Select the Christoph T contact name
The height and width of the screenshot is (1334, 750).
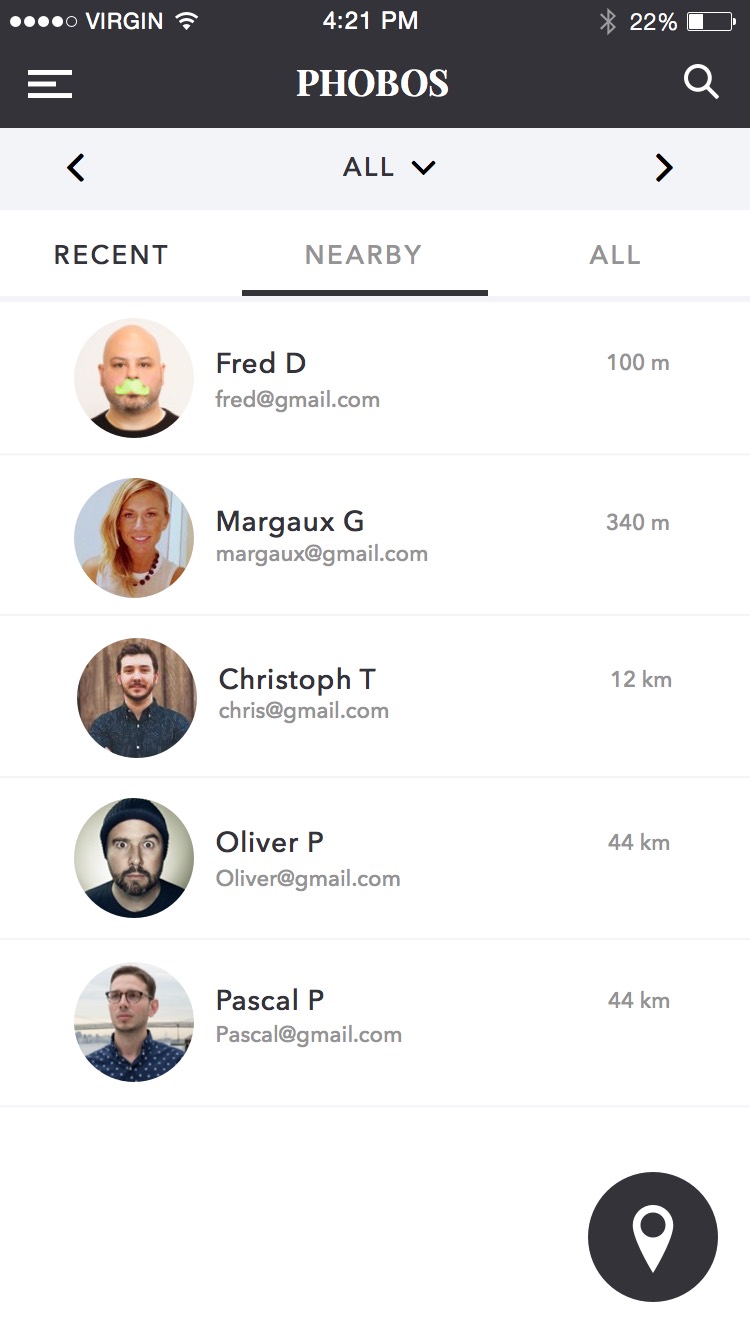[297, 680]
